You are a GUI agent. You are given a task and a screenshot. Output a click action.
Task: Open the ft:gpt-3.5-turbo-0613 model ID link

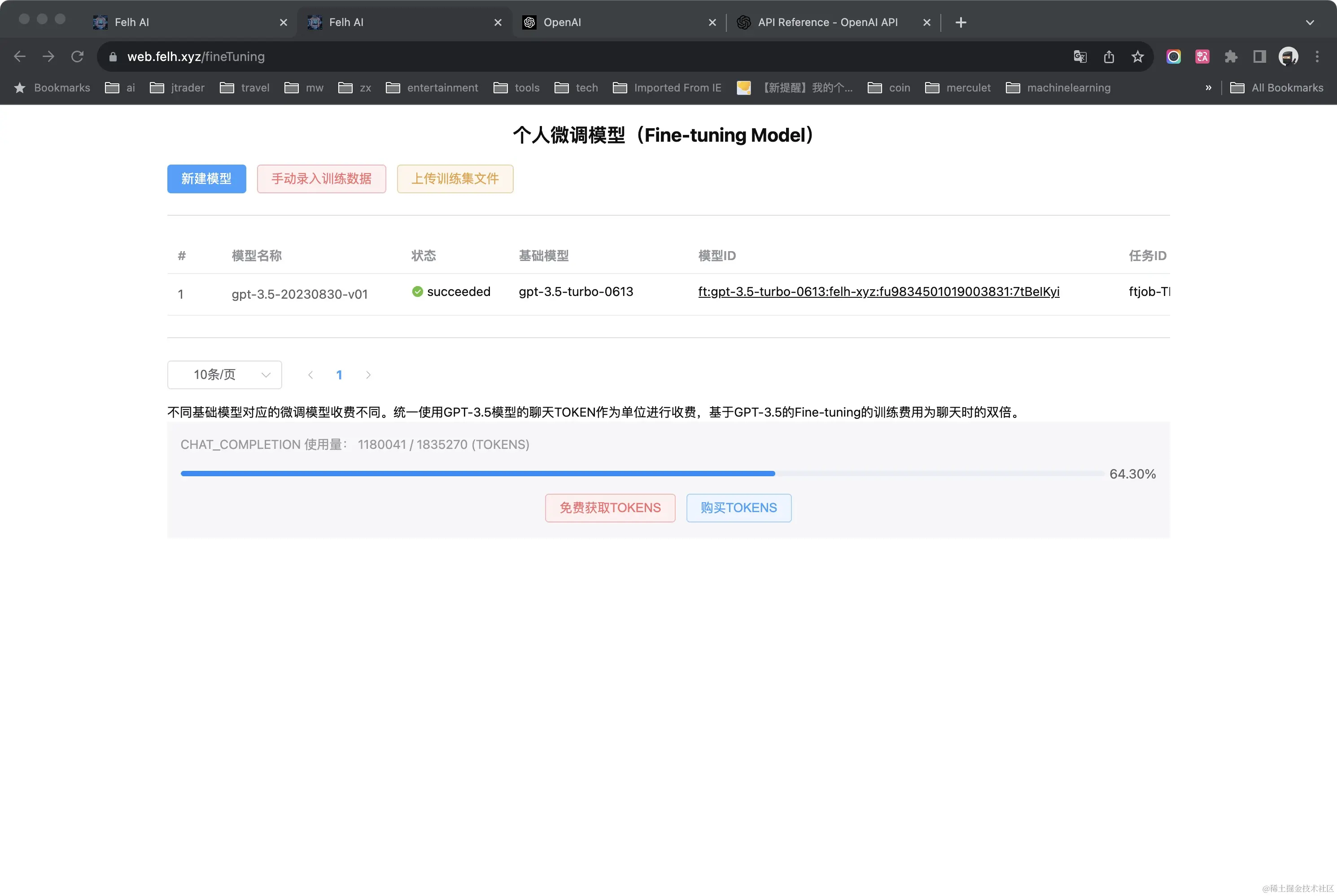pyautogui.click(x=878, y=291)
